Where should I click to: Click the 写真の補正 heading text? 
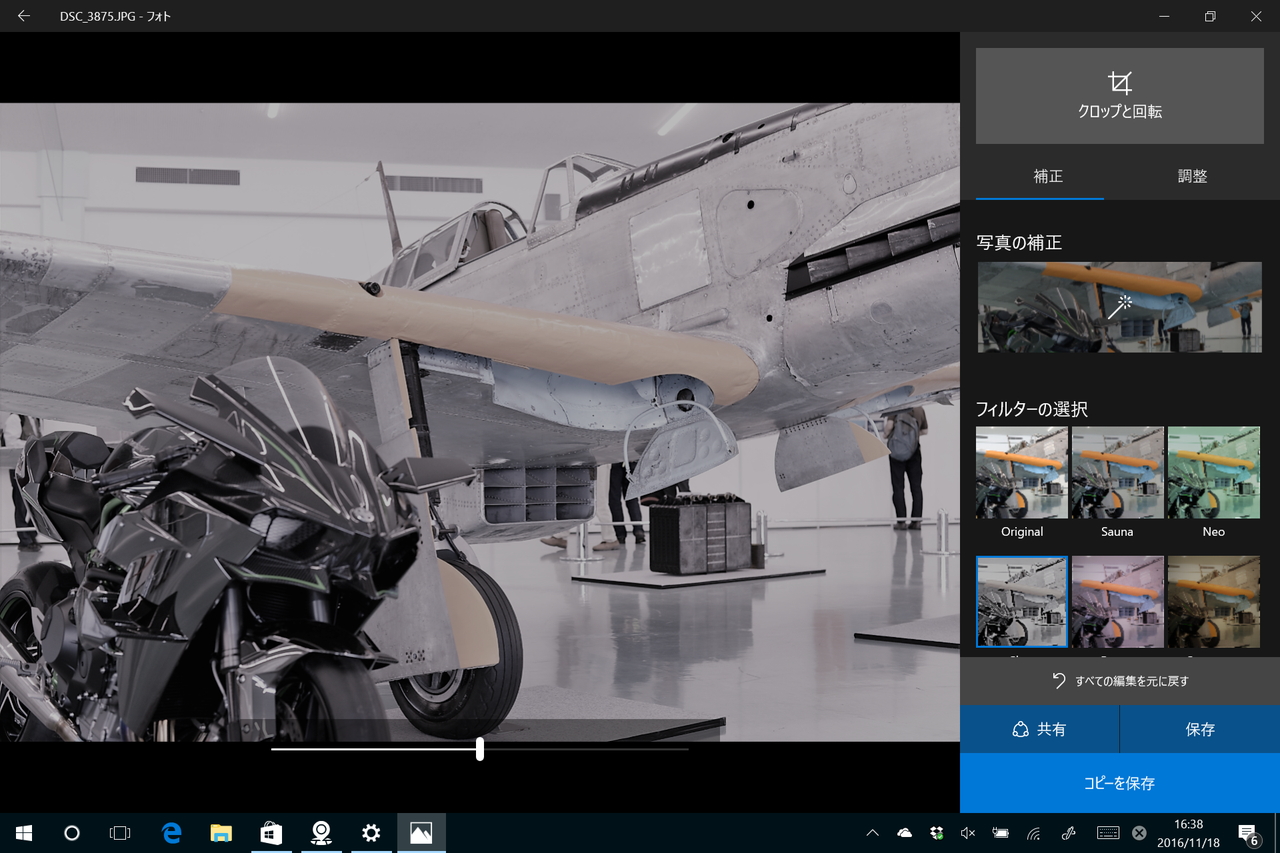[1019, 243]
